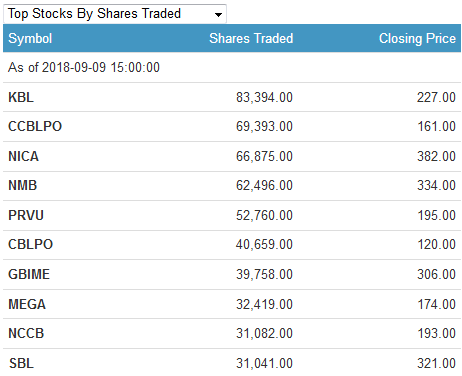
Task: Click the Shares Traded column header
Action: [251, 38]
